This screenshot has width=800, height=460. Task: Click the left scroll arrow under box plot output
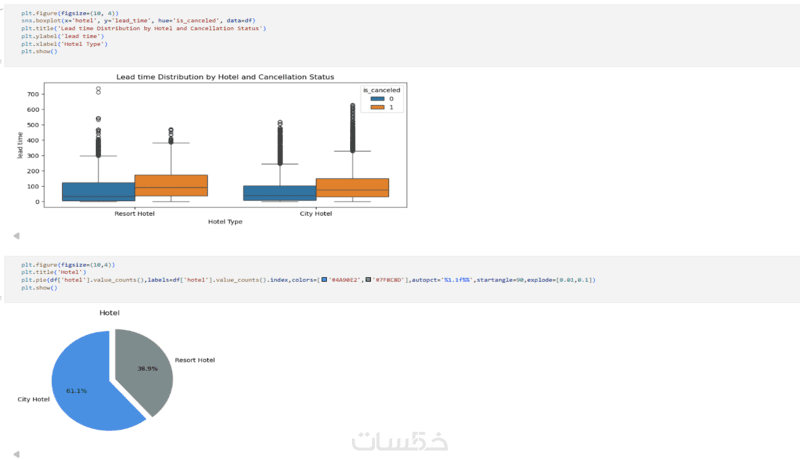click(16, 236)
